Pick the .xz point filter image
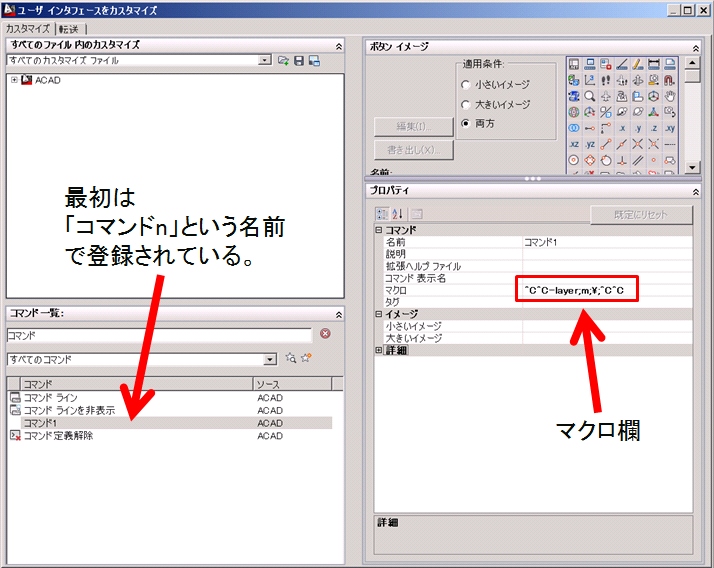This screenshot has height=568, width=714. (x=574, y=144)
